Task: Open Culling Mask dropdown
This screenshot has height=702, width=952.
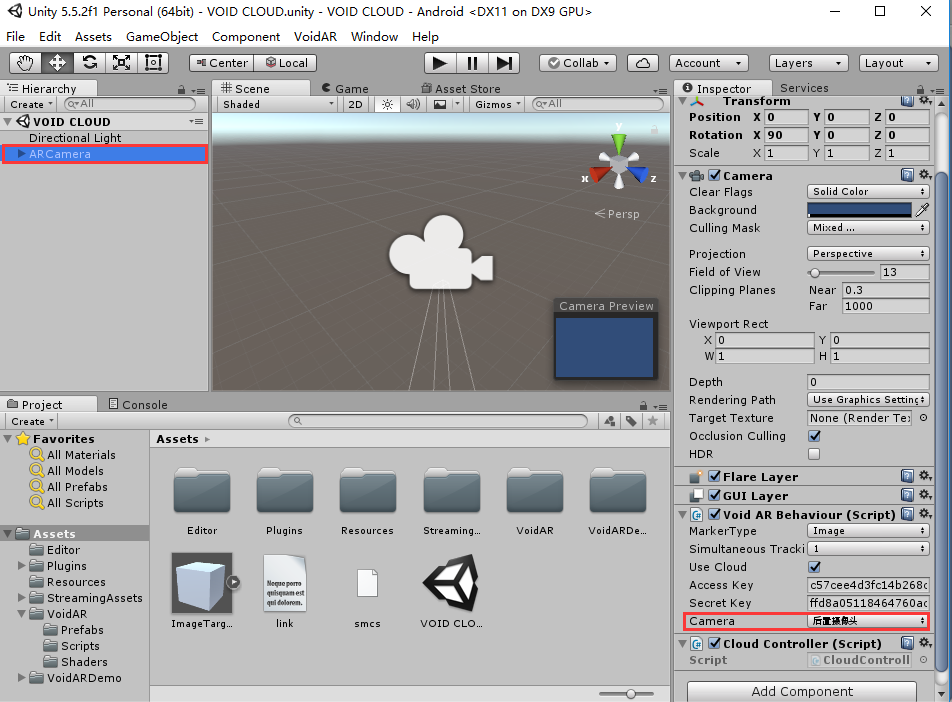Action: click(868, 228)
